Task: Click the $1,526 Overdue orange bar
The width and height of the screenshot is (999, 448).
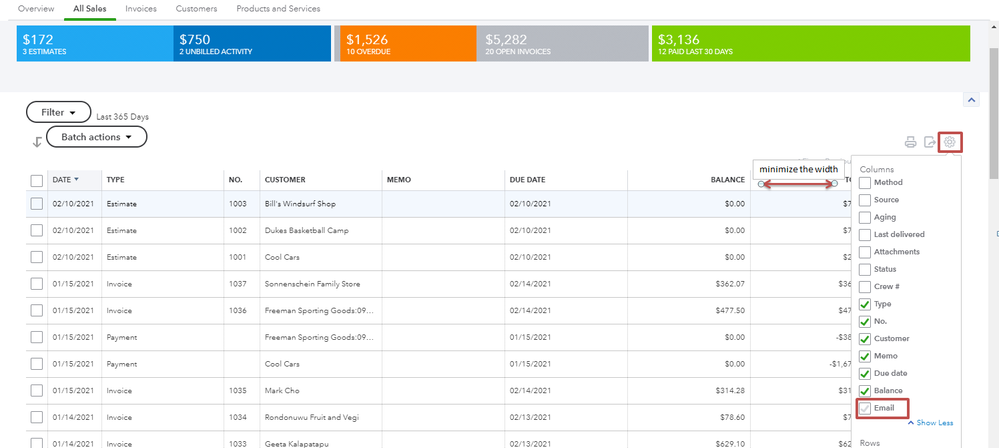Action: [x=408, y=43]
